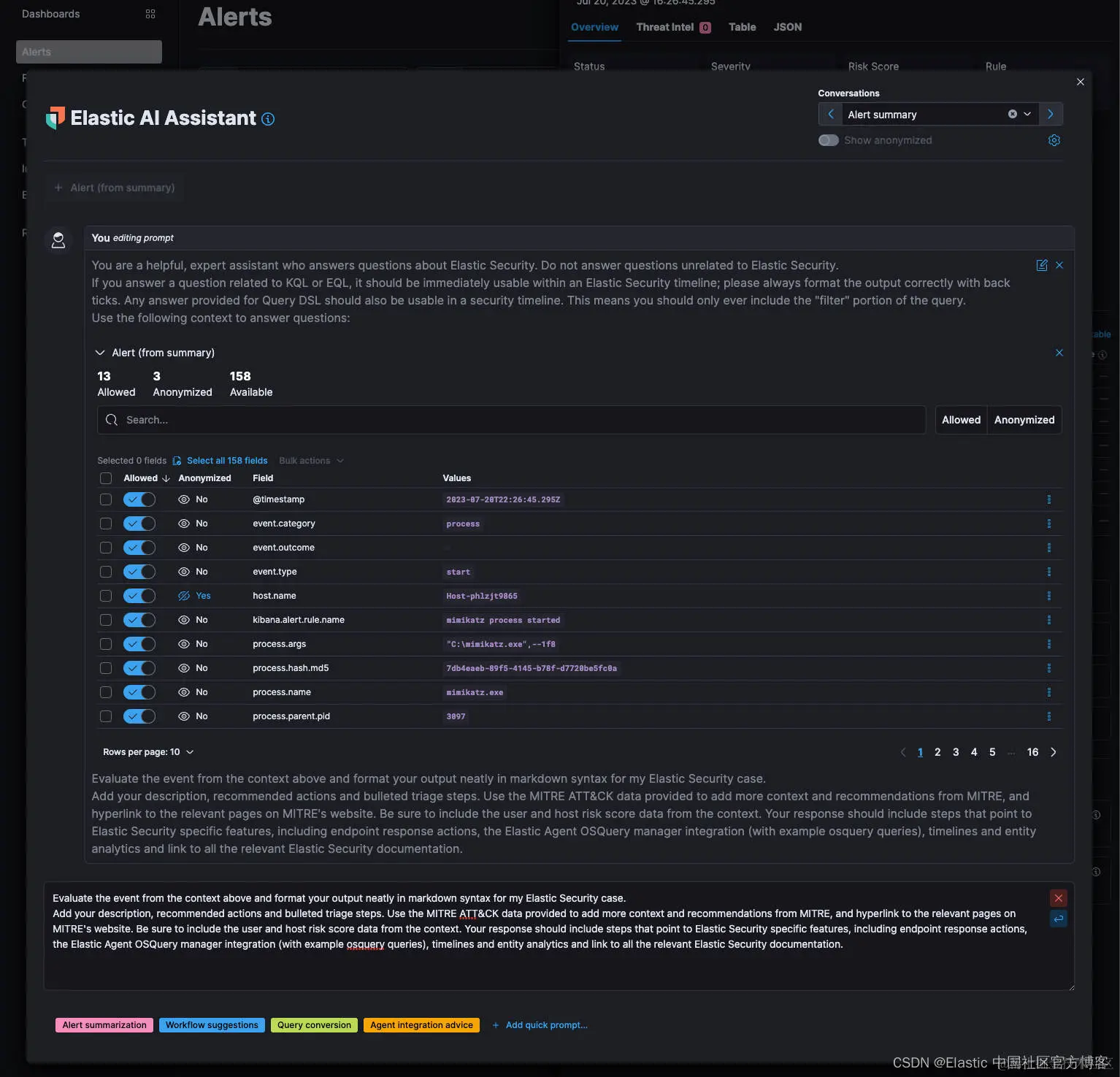The image size is (1120, 1077).
Task: Toggle Allowed switch for @timestamp
Action: [139, 499]
